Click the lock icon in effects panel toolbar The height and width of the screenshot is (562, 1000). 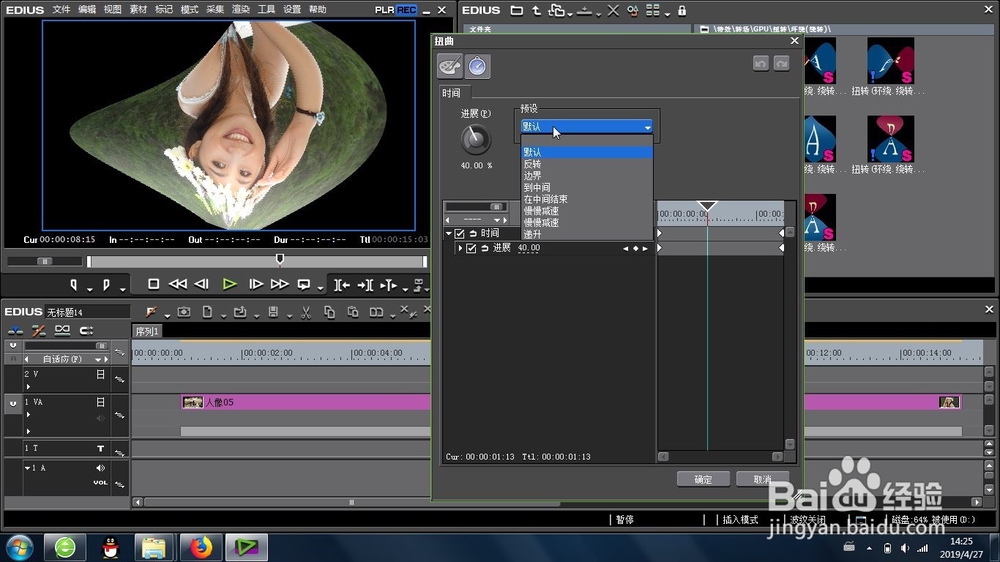pos(682,10)
